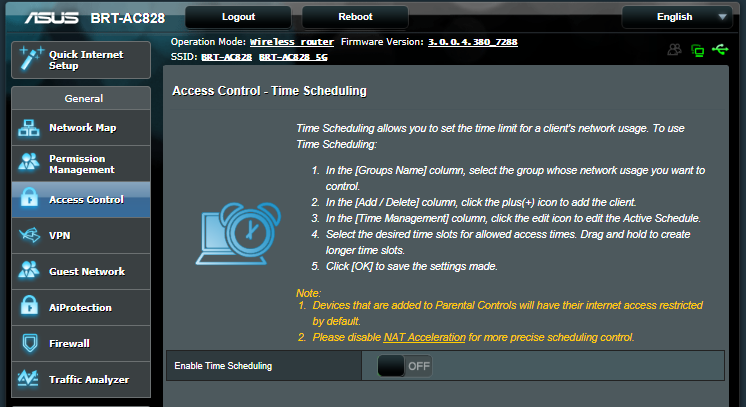The height and width of the screenshot is (407, 746).
Task: Click the Guest Network icon
Action: pos(30,272)
